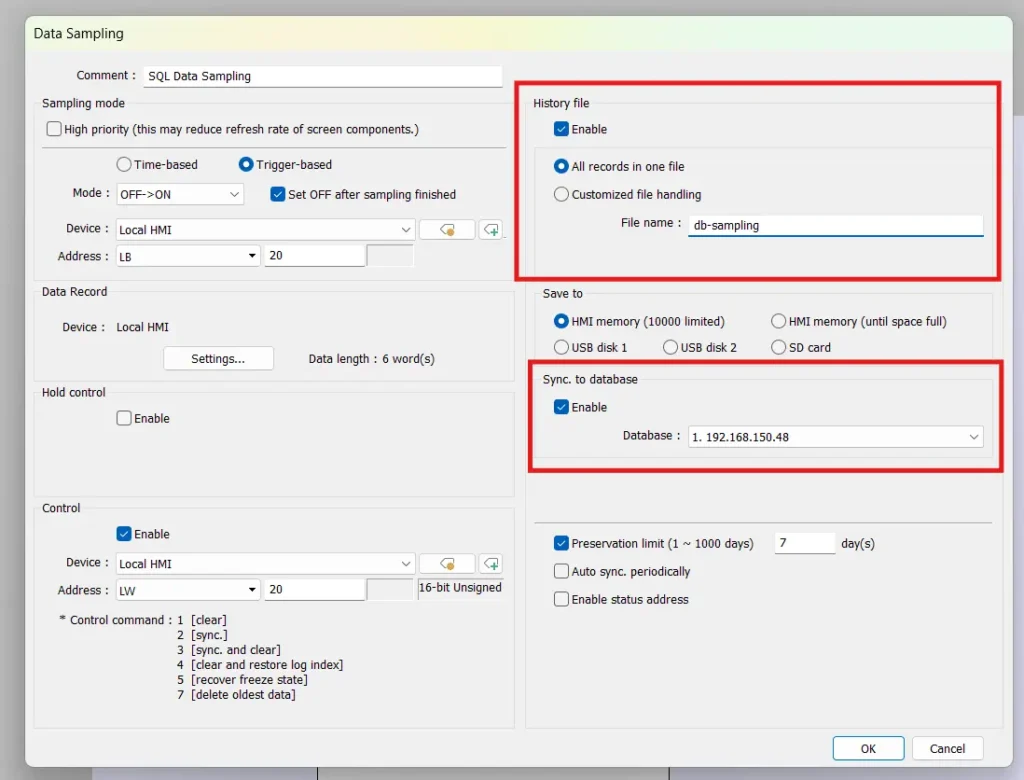Select Time-based sampling mode

pyautogui.click(x=123, y=164)
